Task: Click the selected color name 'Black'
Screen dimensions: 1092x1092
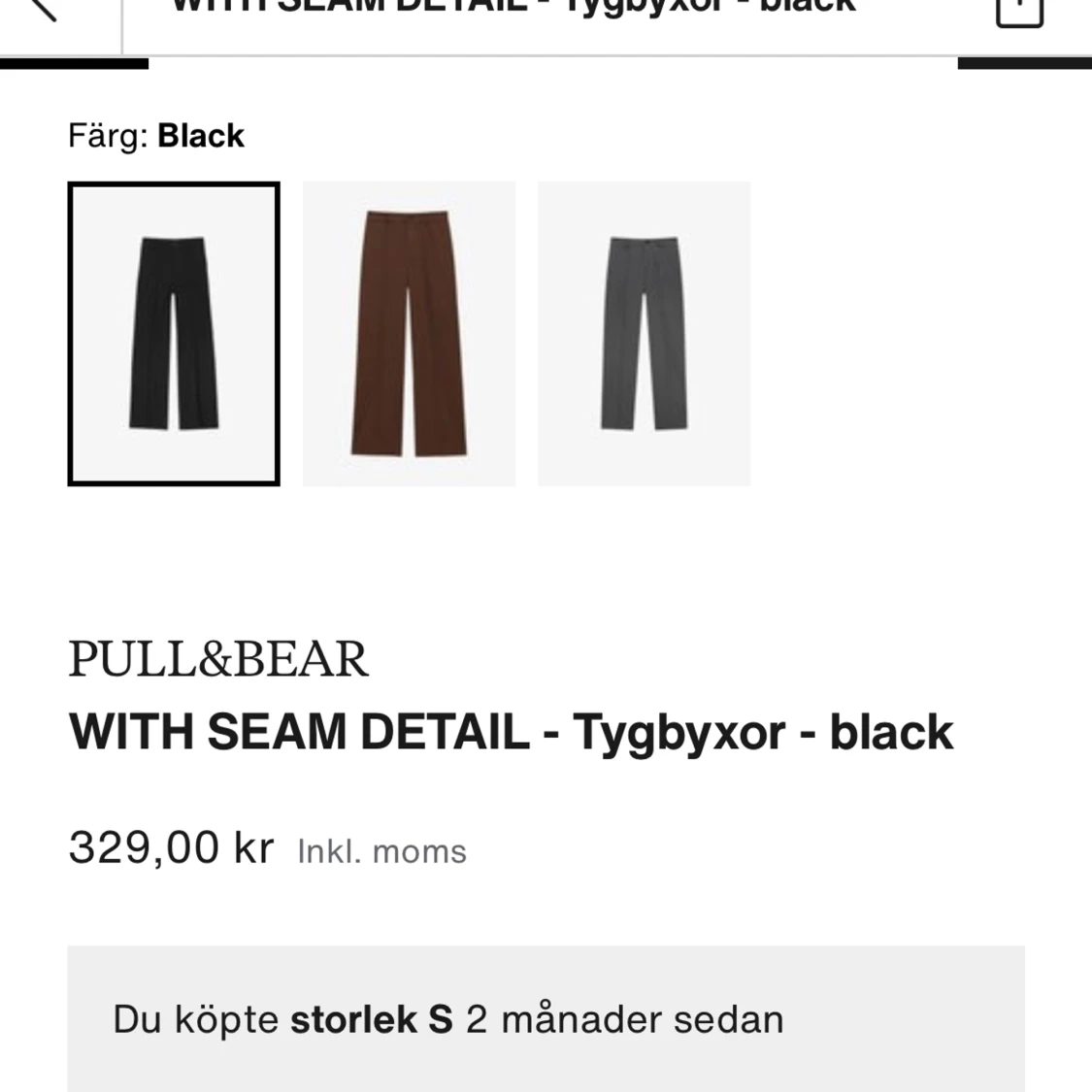Action: tap(201, 136)
